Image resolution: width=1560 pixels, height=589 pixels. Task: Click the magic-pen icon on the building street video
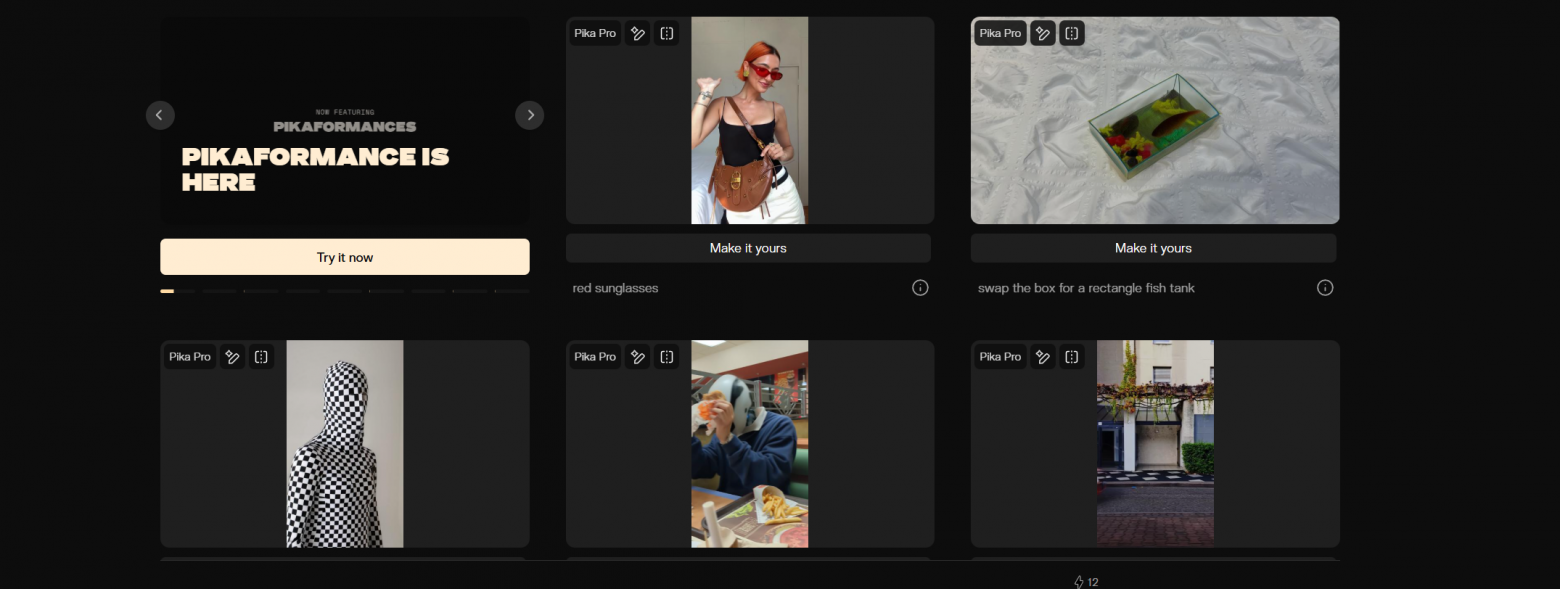1043,357
